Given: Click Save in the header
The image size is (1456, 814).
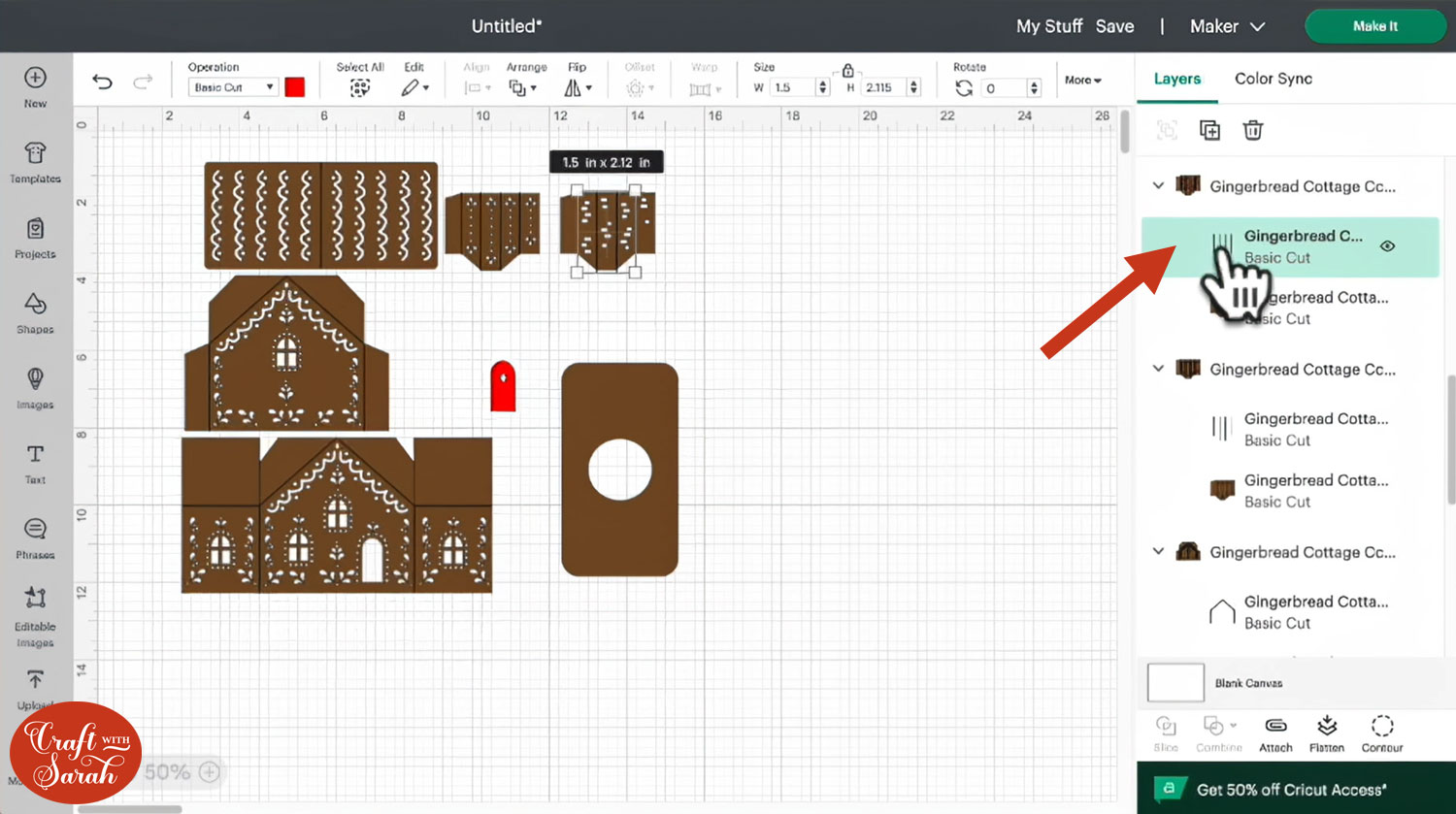Looking at the screenshot, I should click(1114, 26).
